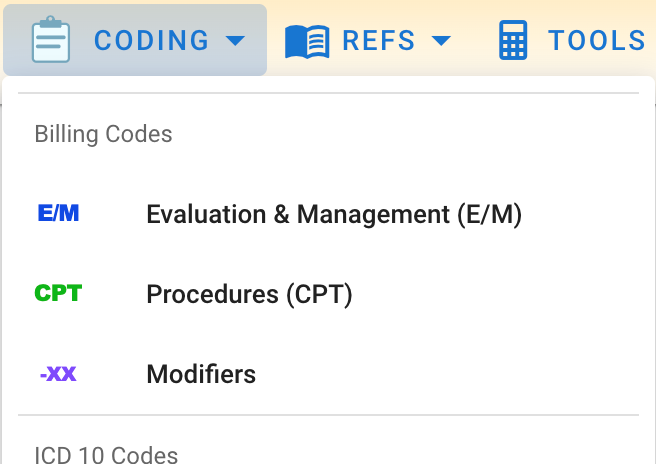Open the TOOLS menu label

point(596,41)
